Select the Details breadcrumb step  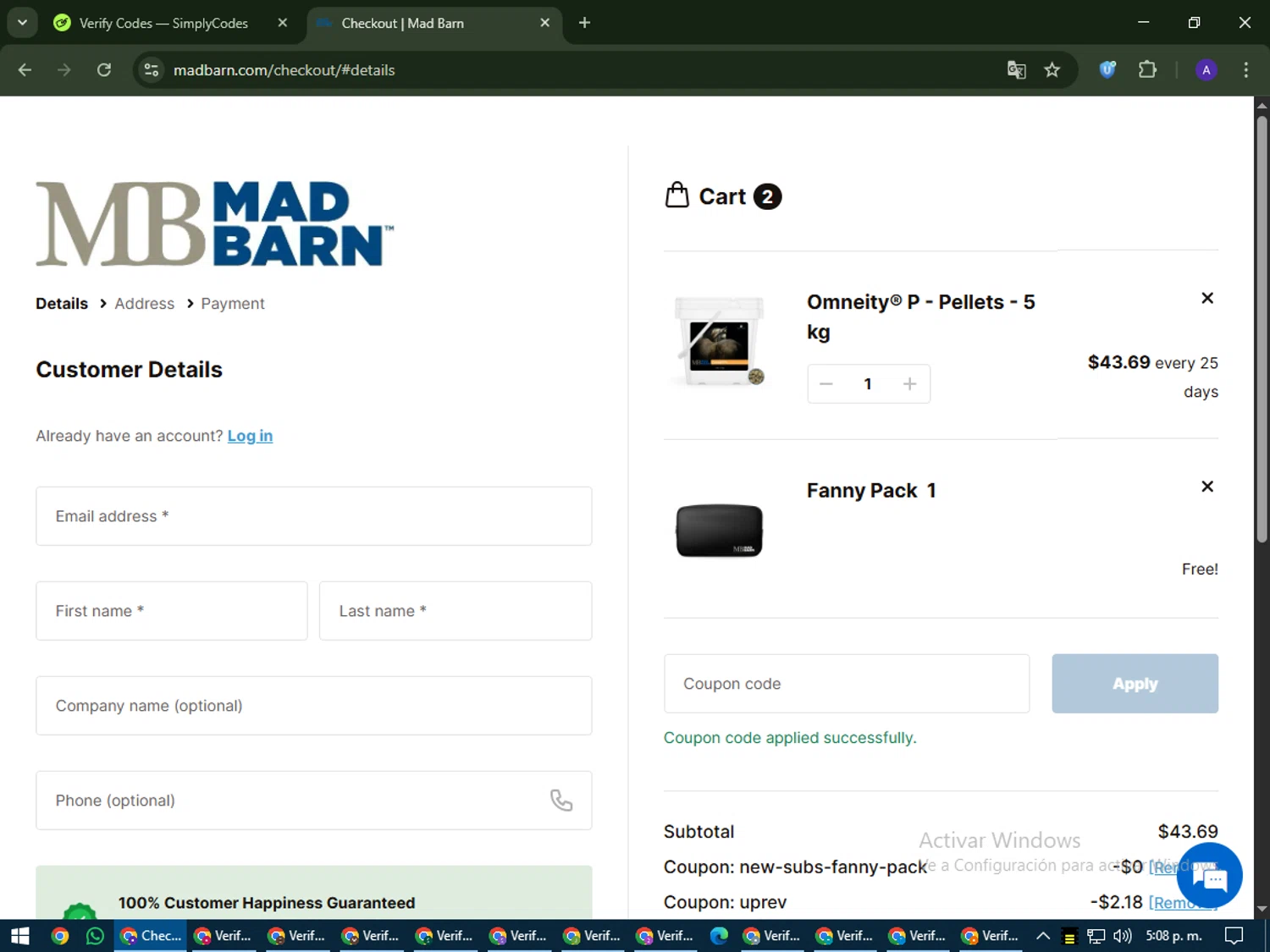tap(62, 304)
